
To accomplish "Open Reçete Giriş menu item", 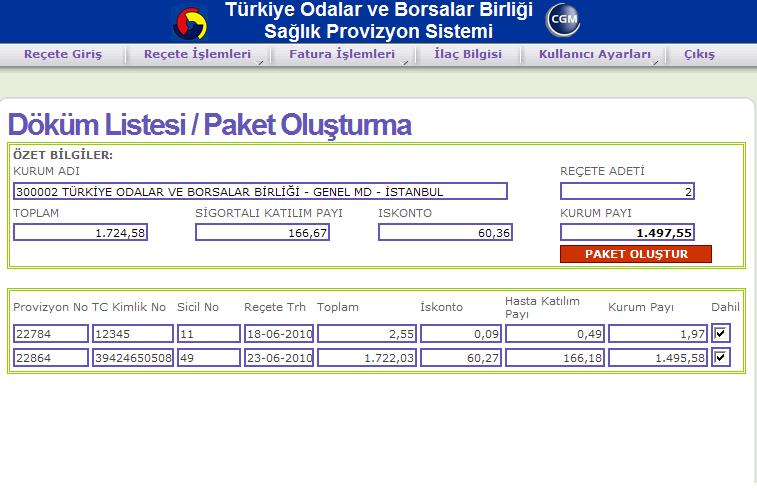I will click(63, 55).
